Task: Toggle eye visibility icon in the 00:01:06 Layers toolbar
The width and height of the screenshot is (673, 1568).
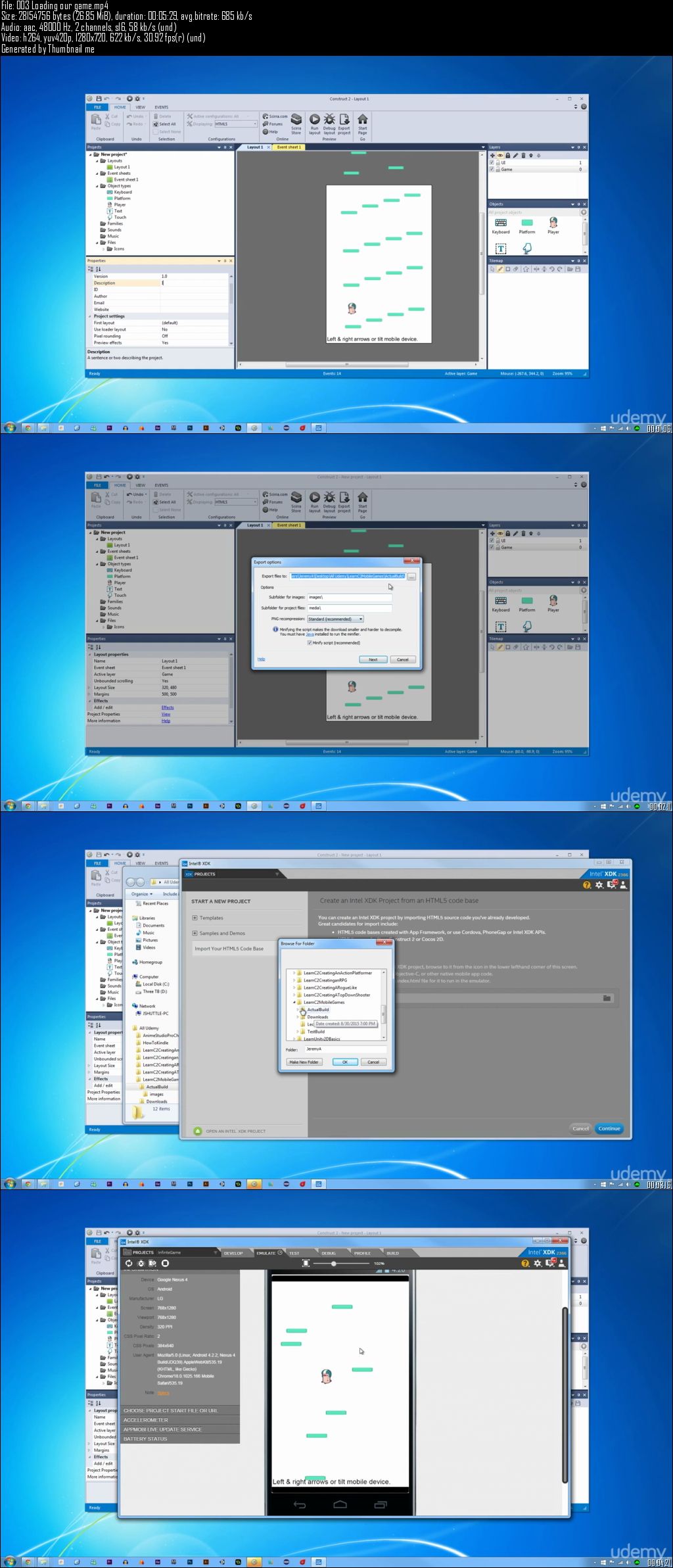Action: (500, 156)
